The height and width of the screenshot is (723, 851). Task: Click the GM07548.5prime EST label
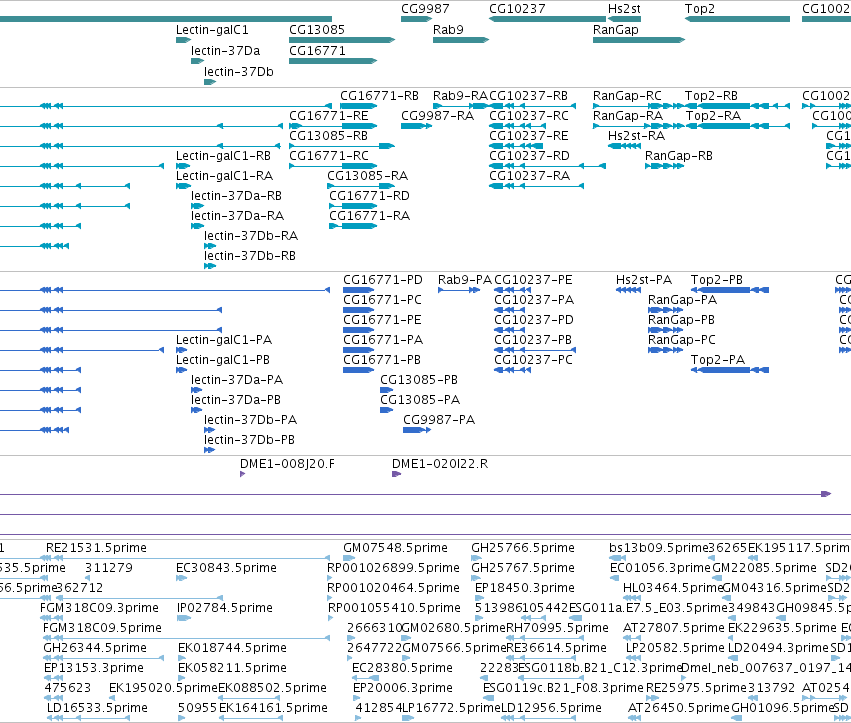[x=395, y=548]
